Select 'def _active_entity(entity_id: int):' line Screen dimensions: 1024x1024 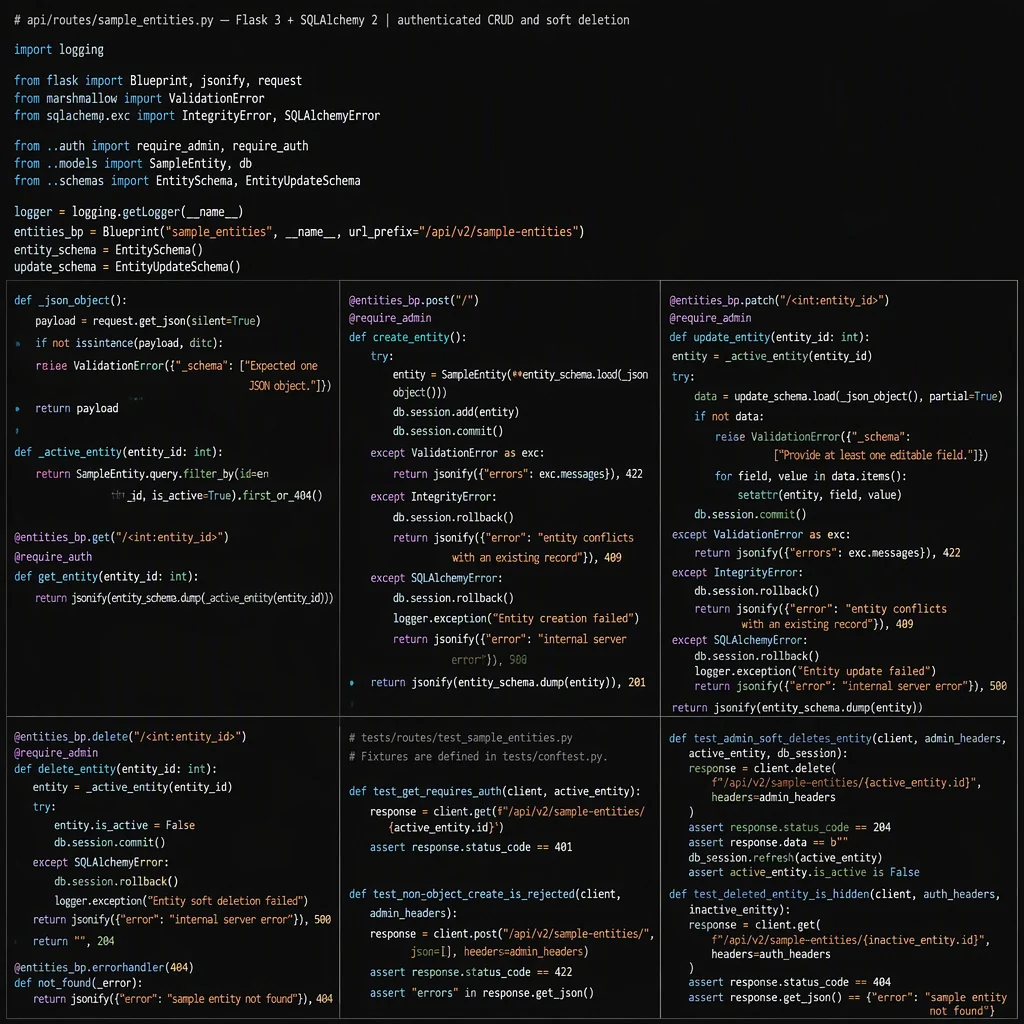tap(118, 452)
